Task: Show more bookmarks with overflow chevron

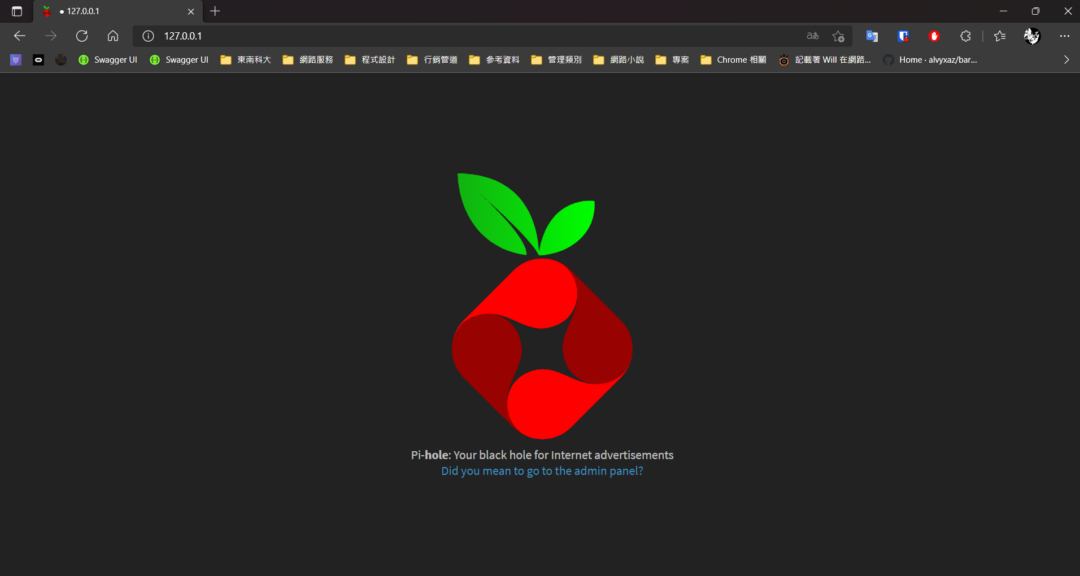Action: click(1066, 60)
